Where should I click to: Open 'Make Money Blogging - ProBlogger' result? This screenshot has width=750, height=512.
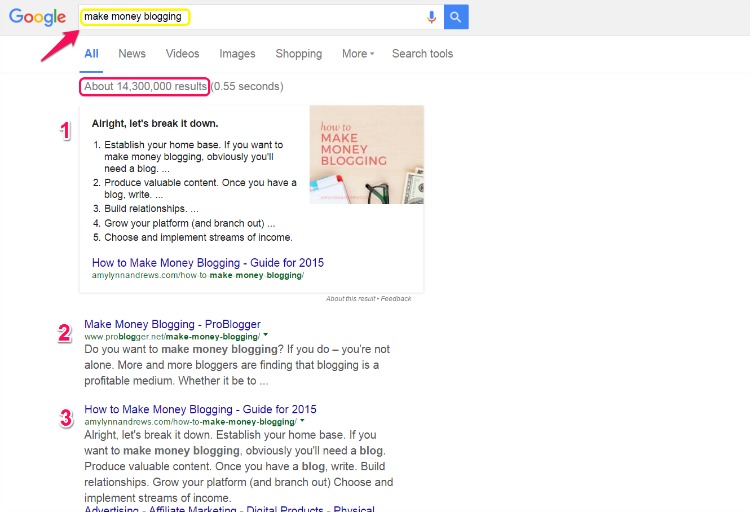(x=172, y=324)
